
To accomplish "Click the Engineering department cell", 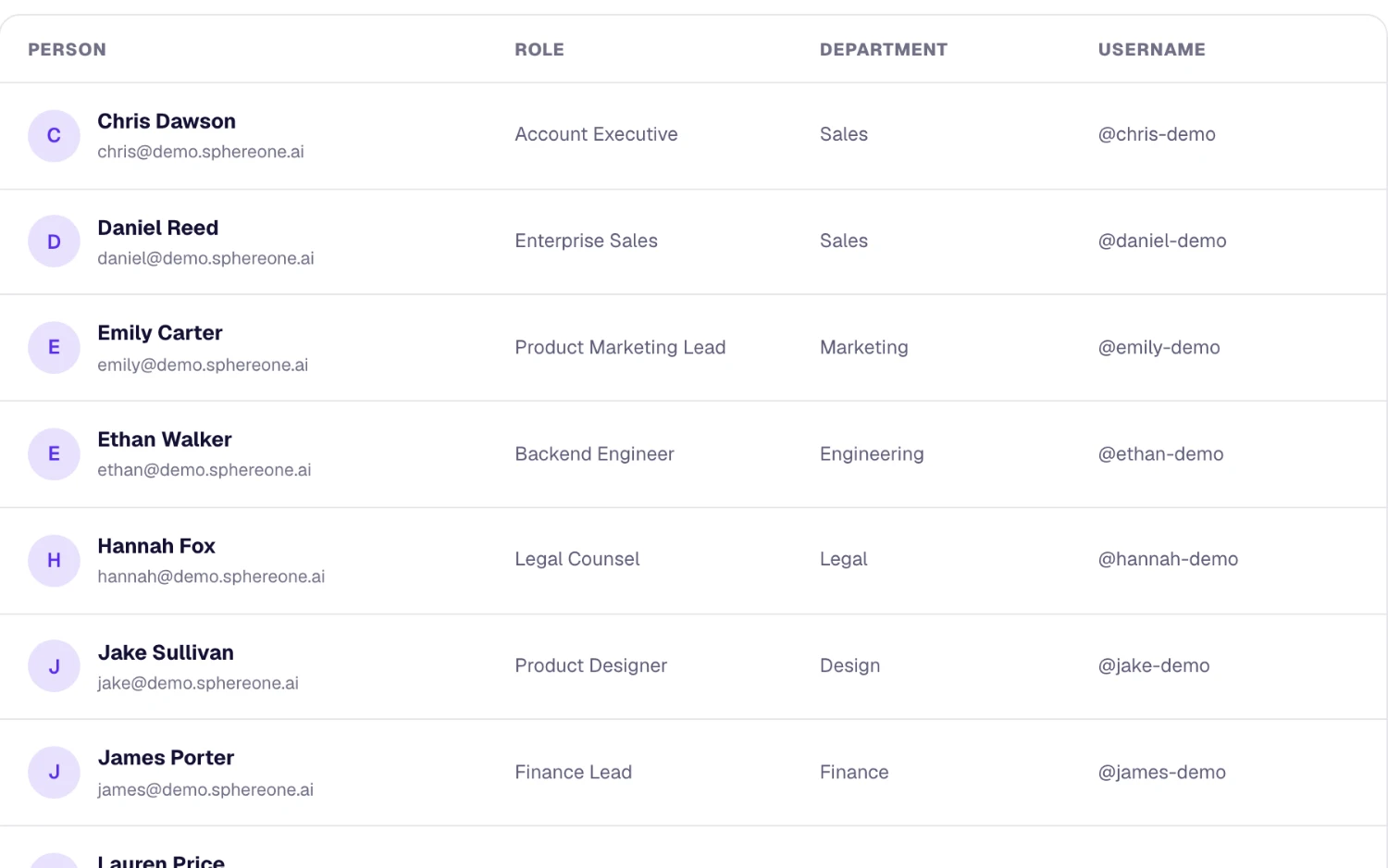I will [x=872, y=453].
